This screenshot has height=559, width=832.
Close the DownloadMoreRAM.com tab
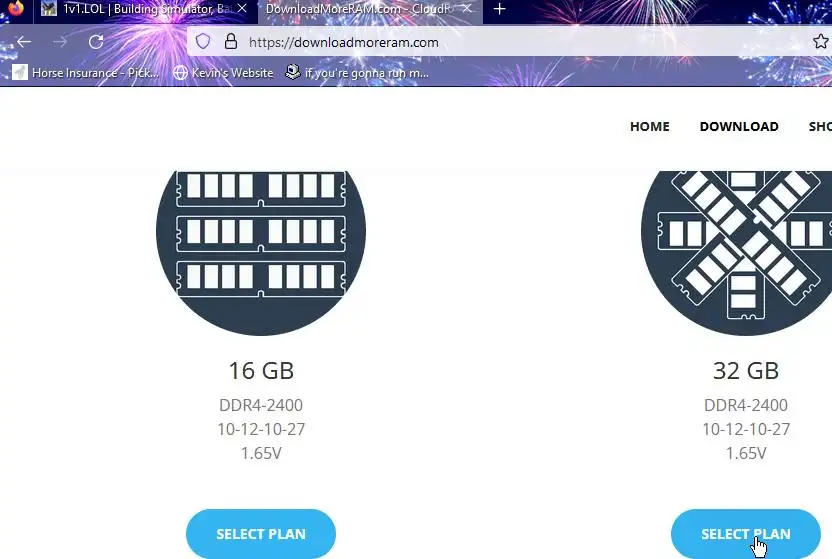[467, 8]
